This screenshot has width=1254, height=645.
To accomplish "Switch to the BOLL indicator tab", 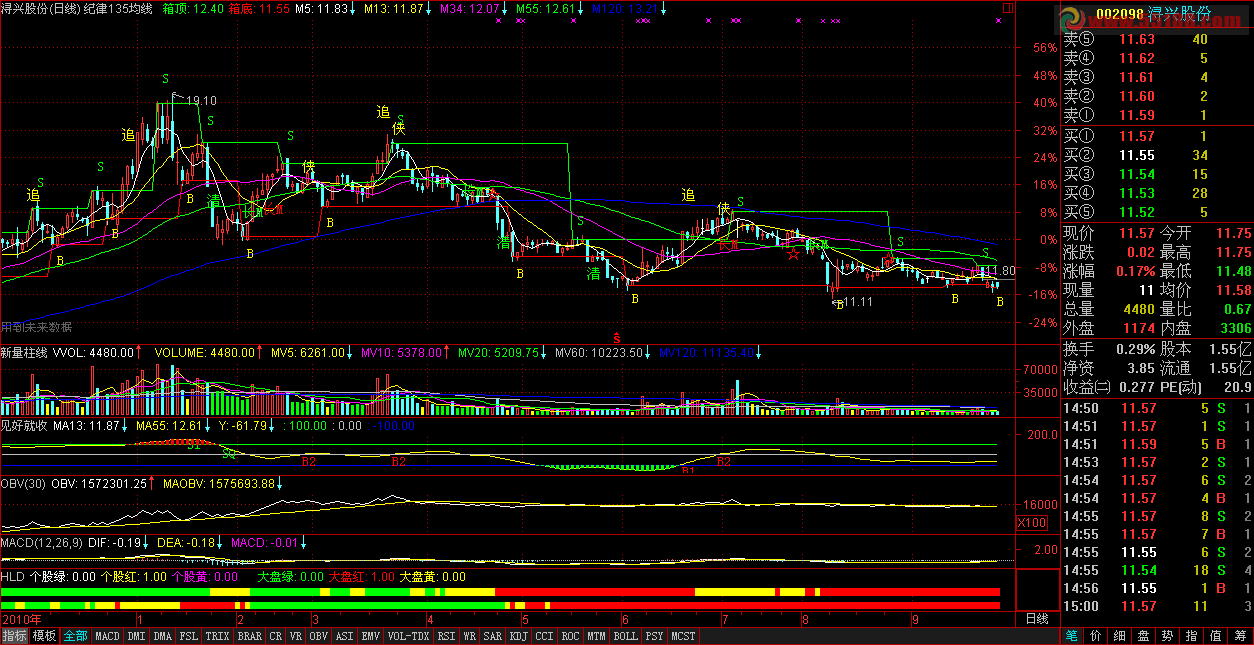I will coord(625,636).
